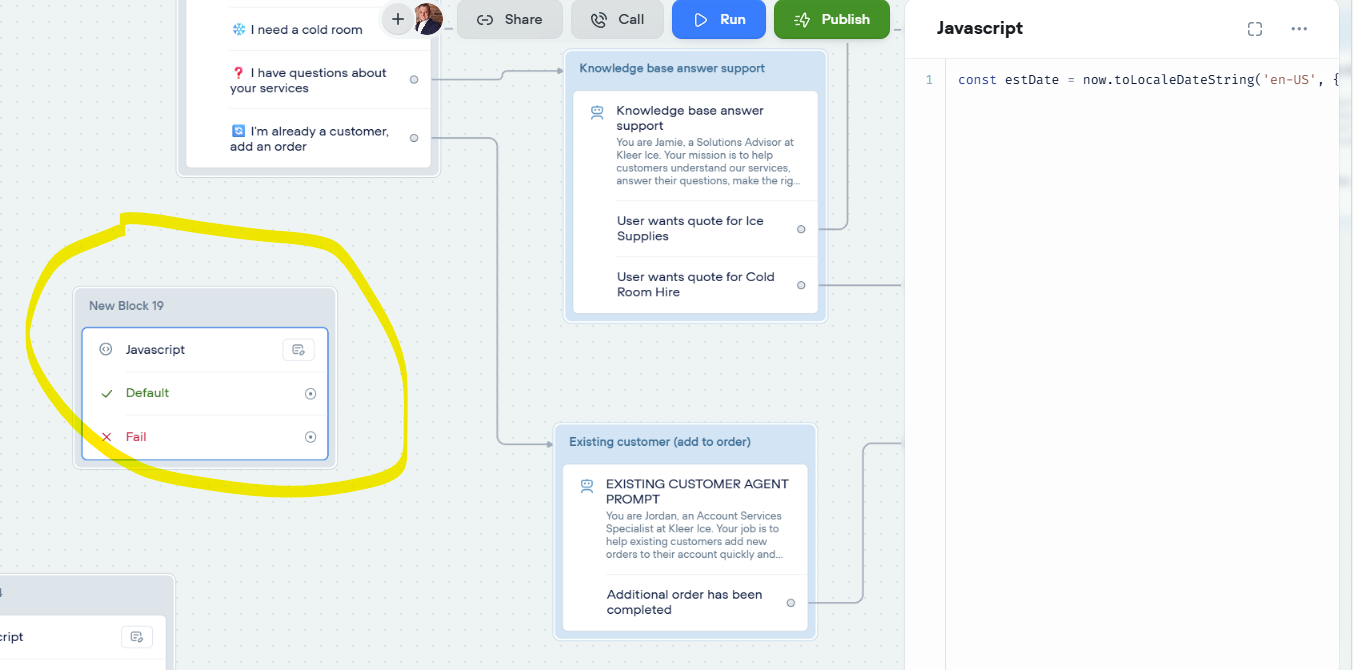The image size is (1353, 670).
Task: Expand the Javascript editor to fullscreen
Action: pyautogui.click(x=1255, y=29)
